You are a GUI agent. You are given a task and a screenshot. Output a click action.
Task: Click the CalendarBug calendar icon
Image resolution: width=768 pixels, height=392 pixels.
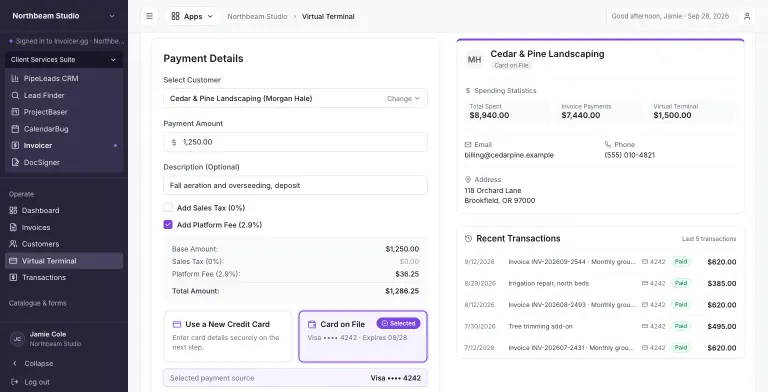point(15,129)
